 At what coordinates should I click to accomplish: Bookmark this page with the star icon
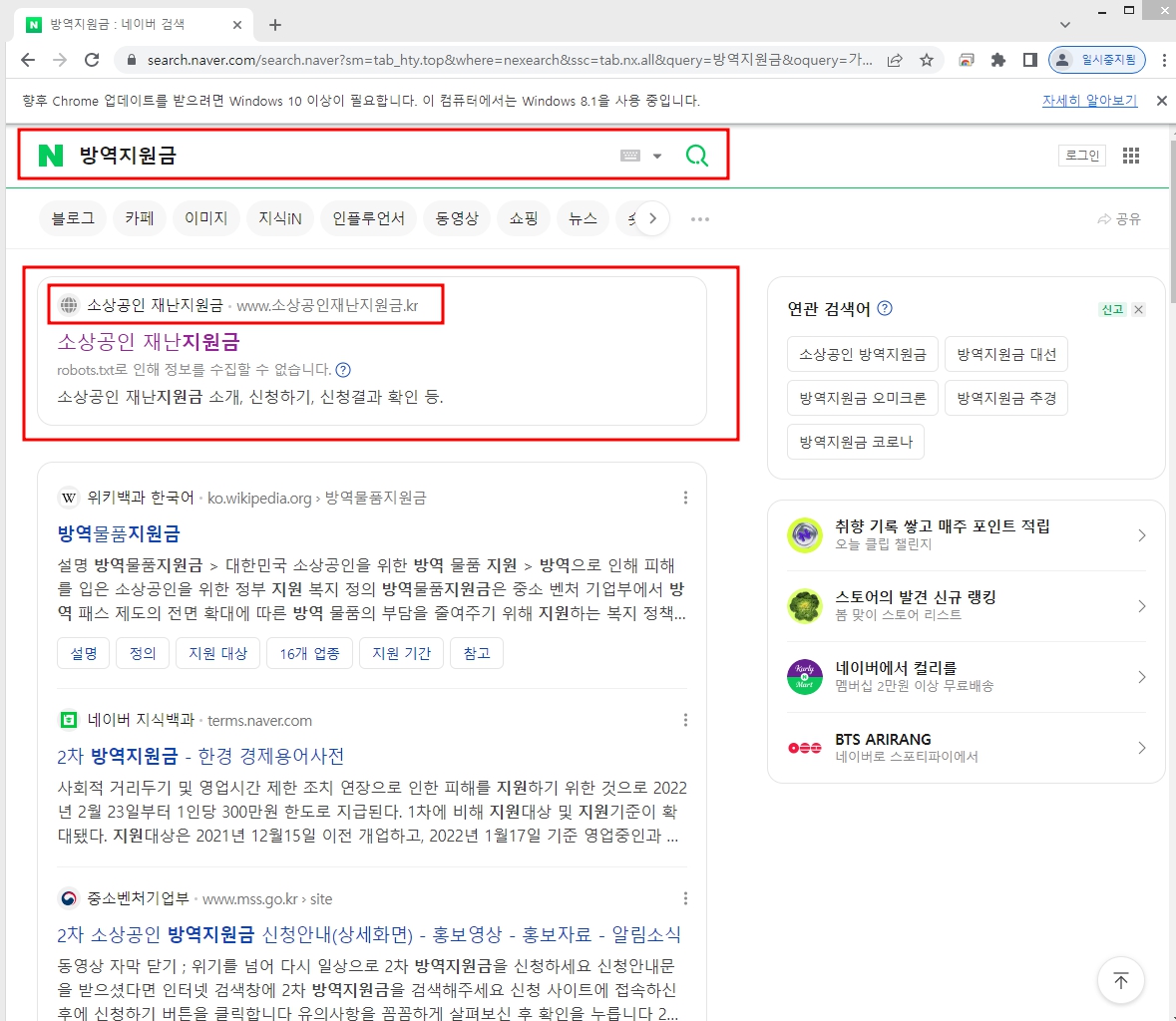pos(927,60)
